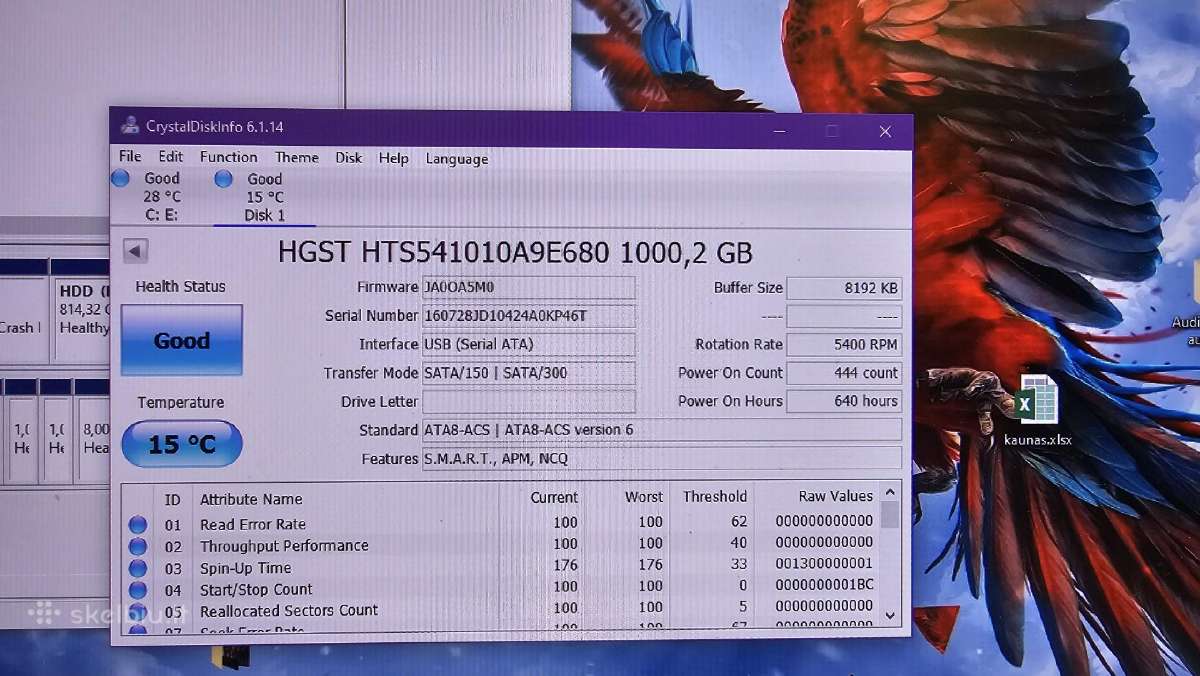Click the blue status circle above Disk 1

tap(224, 178)
